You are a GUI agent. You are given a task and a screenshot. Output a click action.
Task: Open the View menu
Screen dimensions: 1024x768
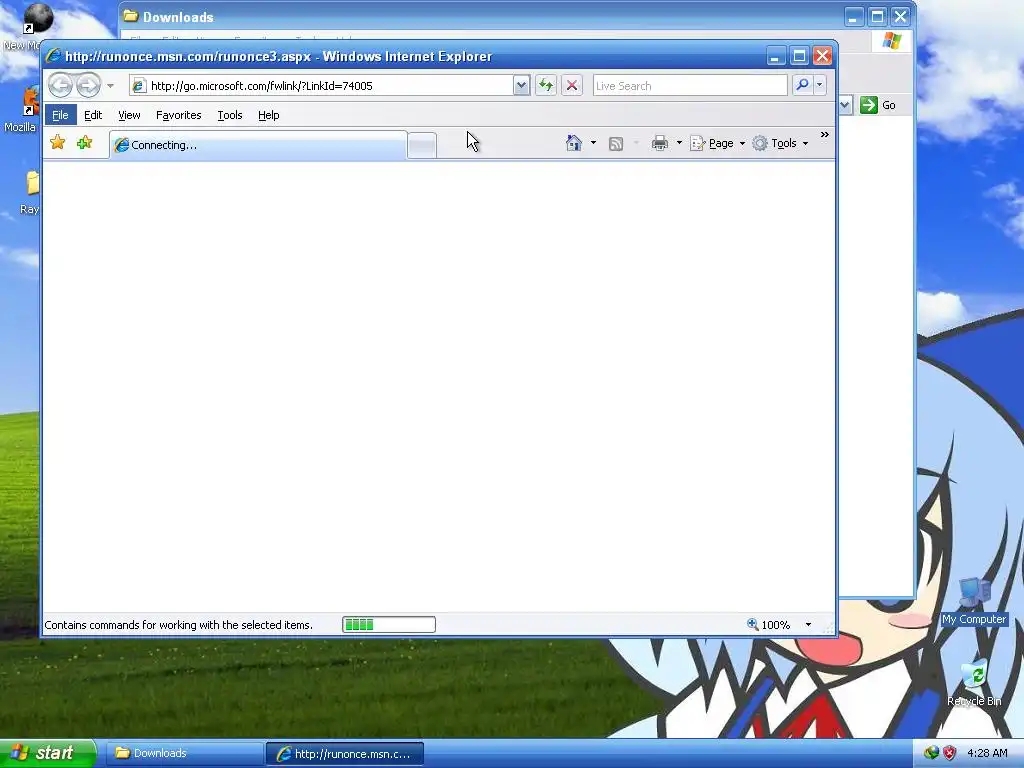coord(129,115)
